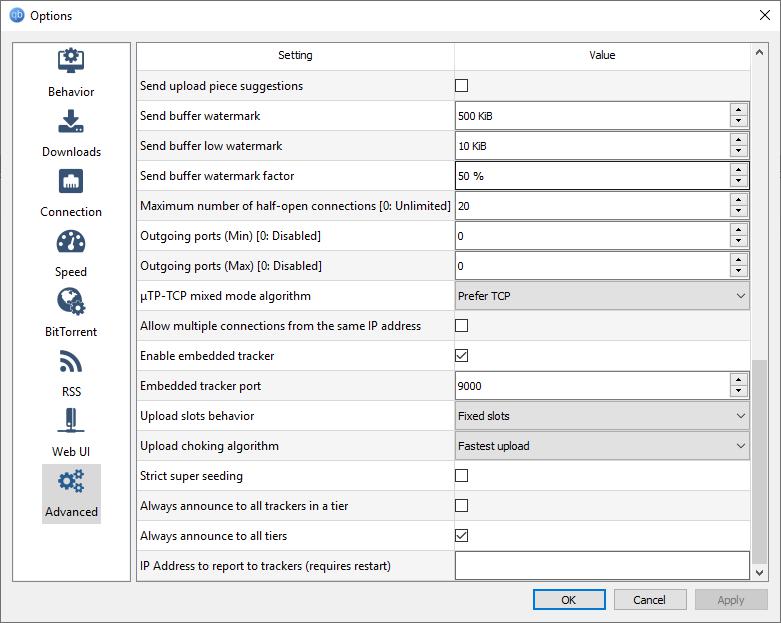Image resolution: width=781 pixels, height=623 pixels.
Task: Click the "Strict super seeding" label
Action: pos(191,476)
